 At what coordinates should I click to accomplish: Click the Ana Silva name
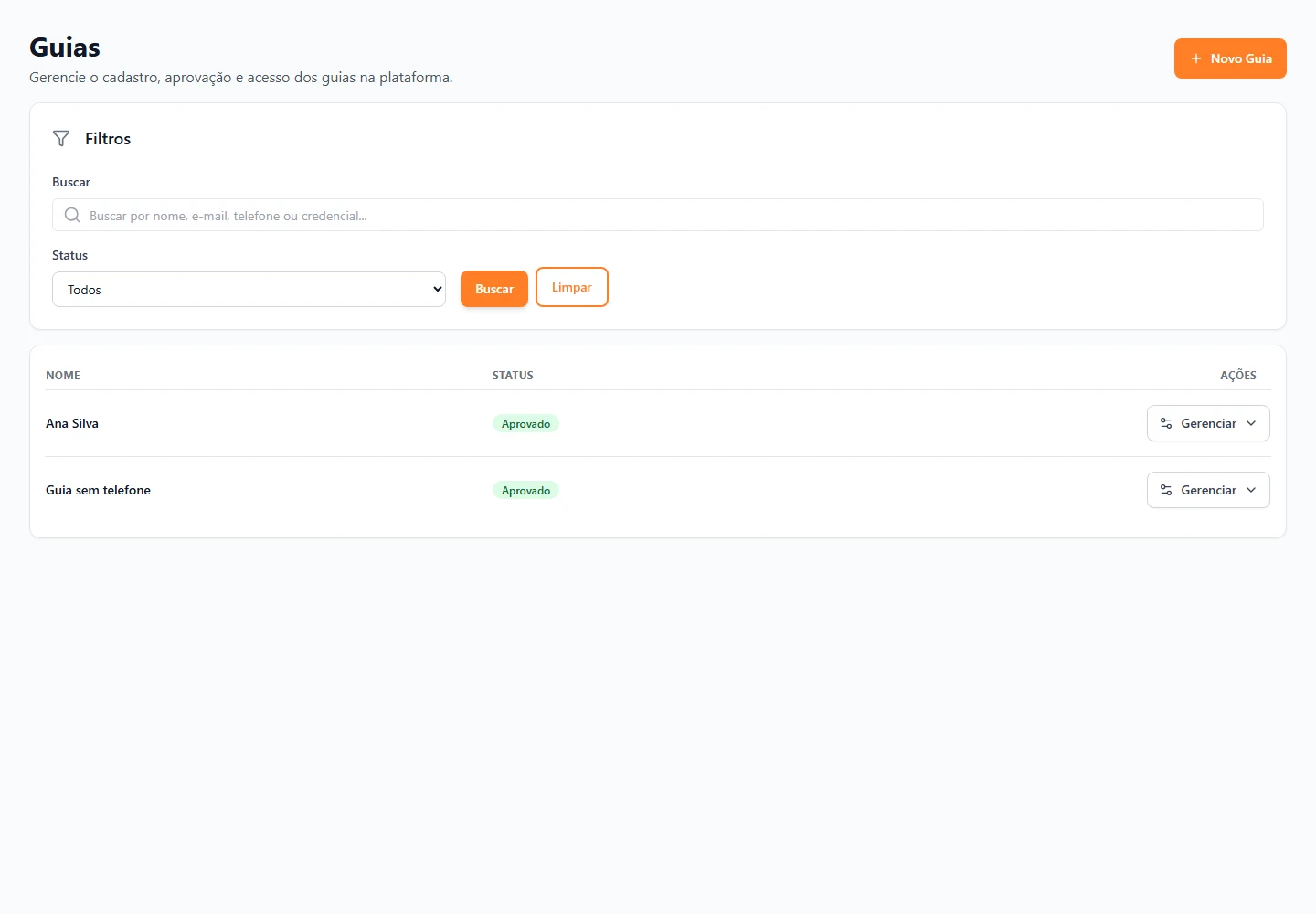(72, 423)
